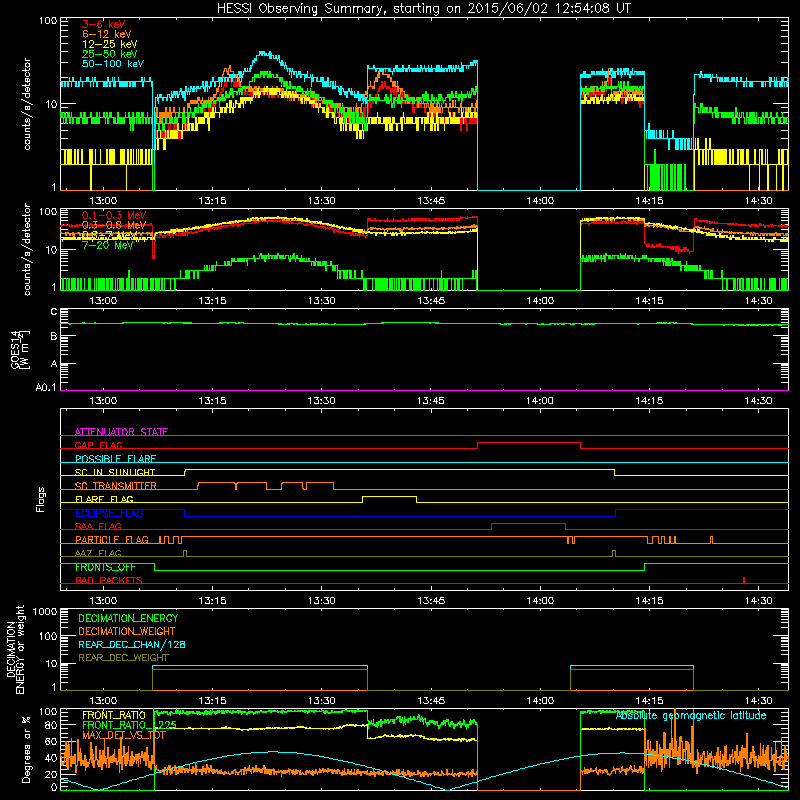Select the SC_IN_SUNLIGHT flag label

(x=115, y=472)
